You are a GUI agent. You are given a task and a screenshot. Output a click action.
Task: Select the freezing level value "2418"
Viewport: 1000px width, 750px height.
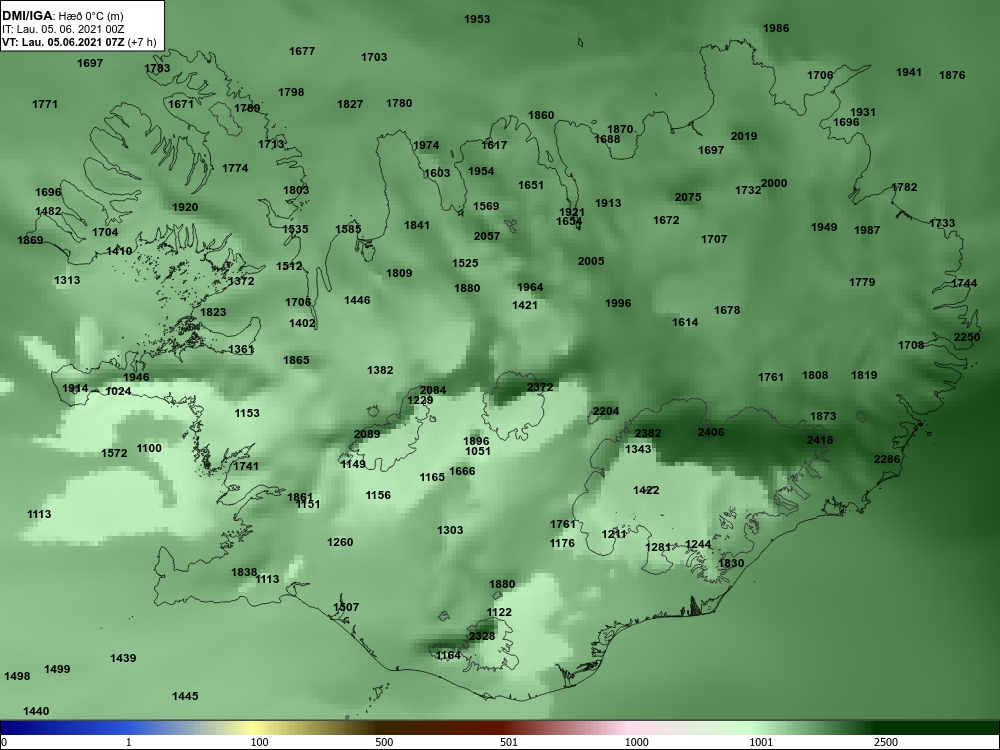(820, 440)
